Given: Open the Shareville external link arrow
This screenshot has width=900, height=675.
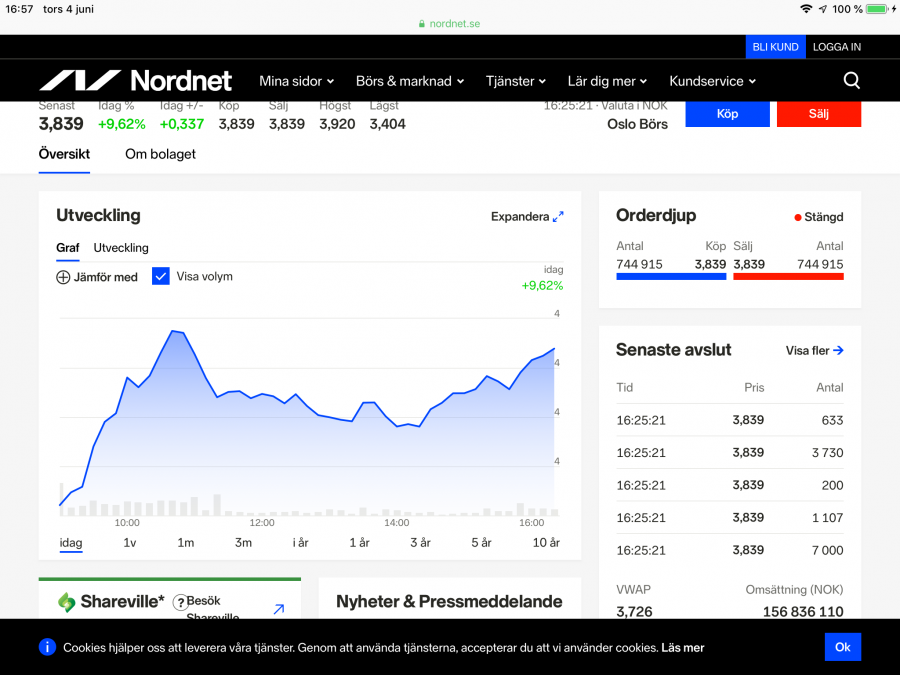Looking at the screenshot, I should tap(279, 609).
